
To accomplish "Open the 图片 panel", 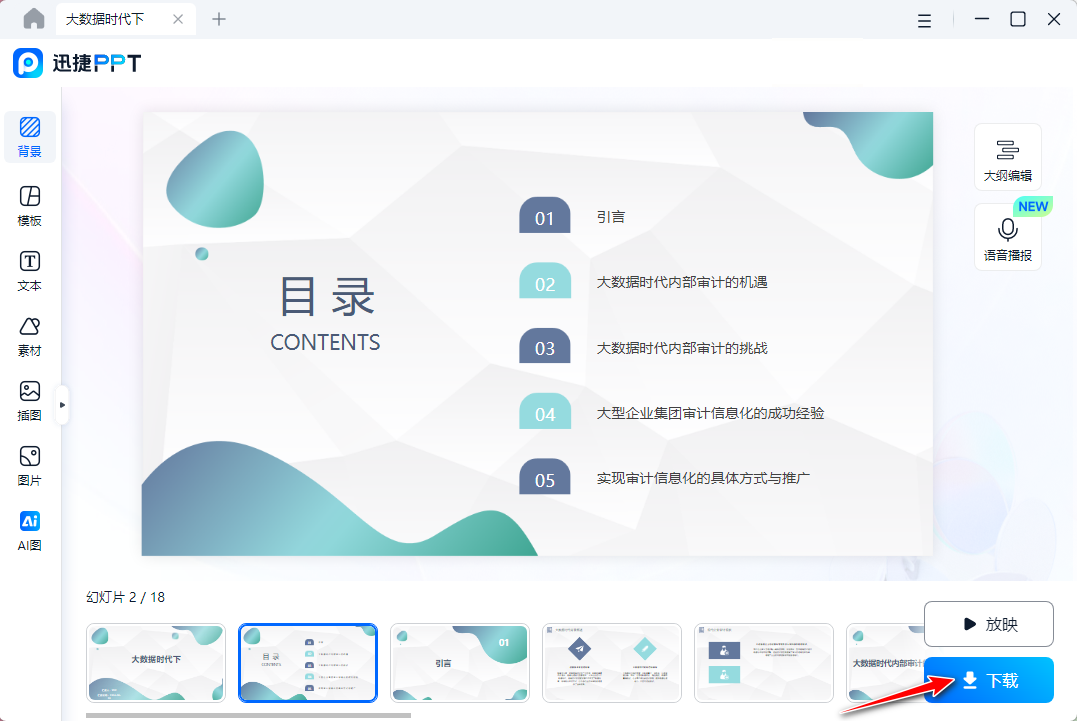I will (x=29, y=465).
